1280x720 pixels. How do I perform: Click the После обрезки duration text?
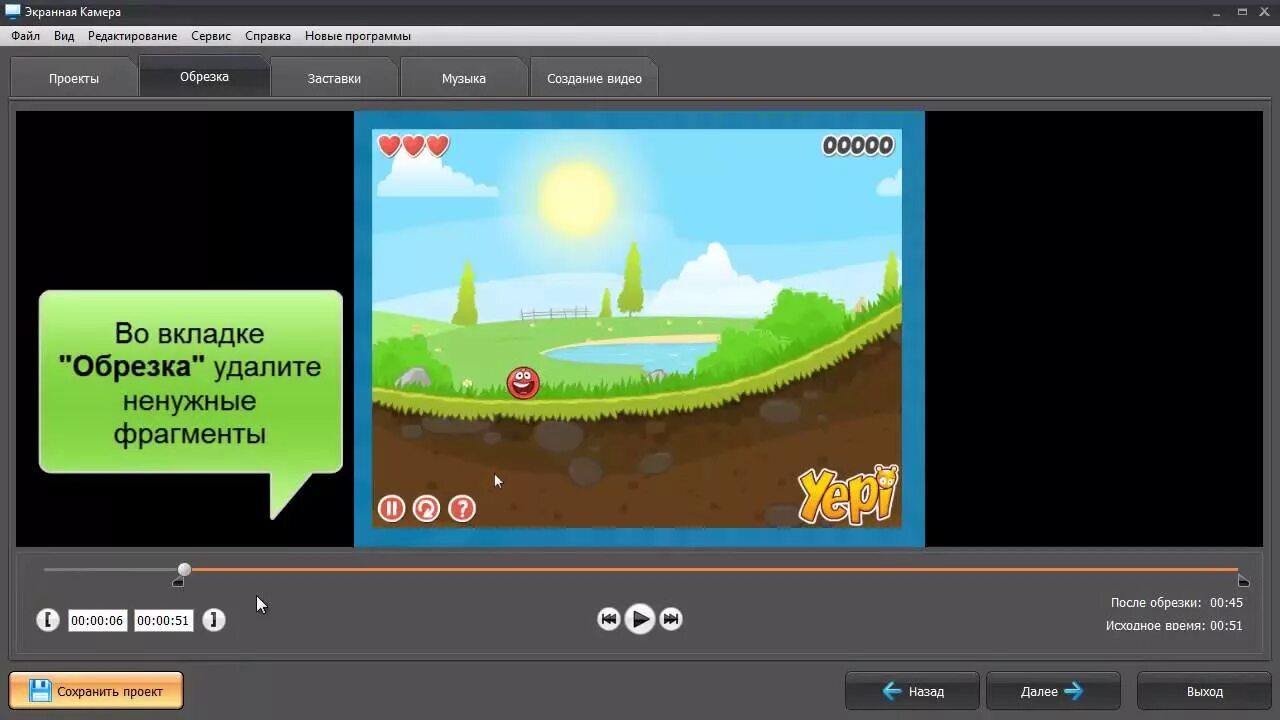pyautogui.click(x=1176, y=603)
